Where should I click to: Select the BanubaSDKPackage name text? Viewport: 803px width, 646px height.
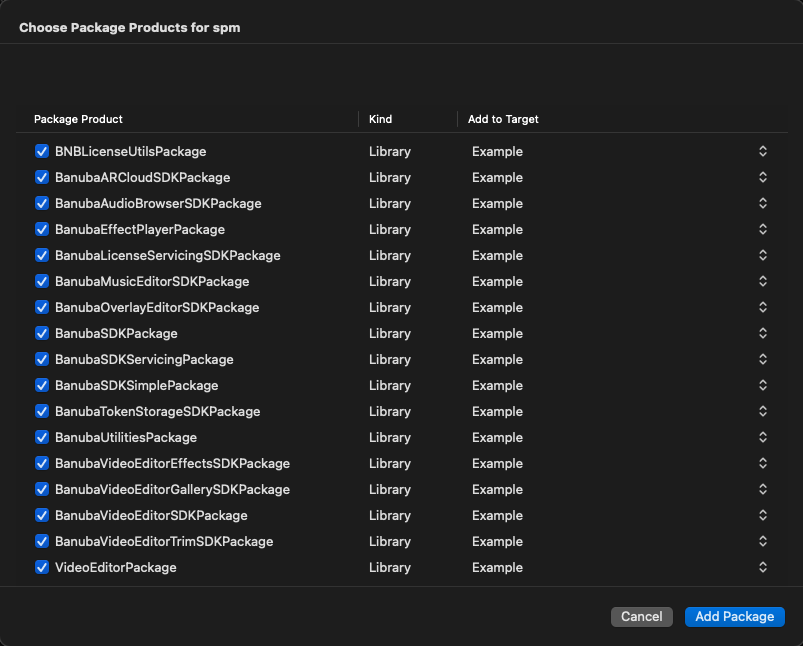pyautogui.click(x=116, y=334)
